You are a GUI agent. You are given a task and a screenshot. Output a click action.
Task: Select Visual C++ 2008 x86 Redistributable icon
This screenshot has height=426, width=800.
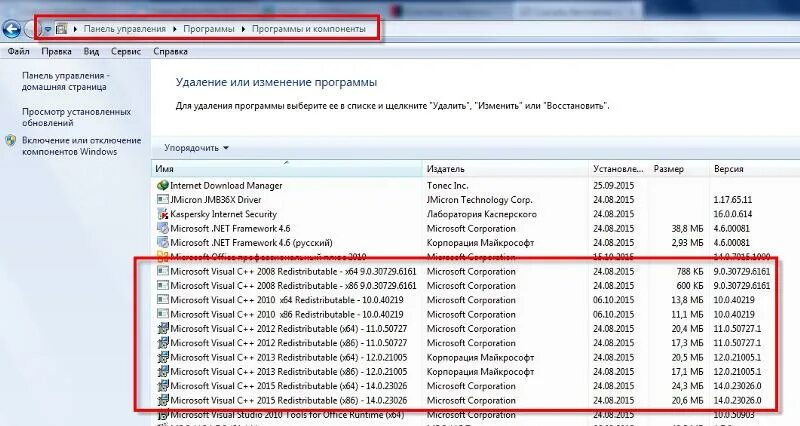[x=163, y=285]
